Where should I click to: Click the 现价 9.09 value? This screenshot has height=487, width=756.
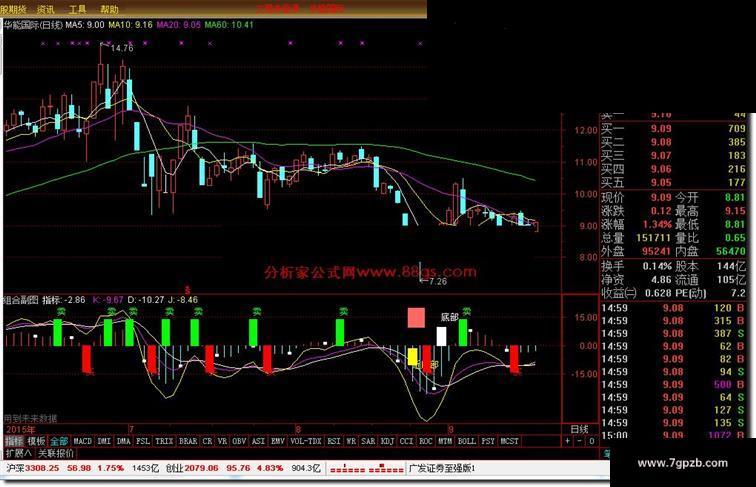pyautogui.click(x=661, y=197)
